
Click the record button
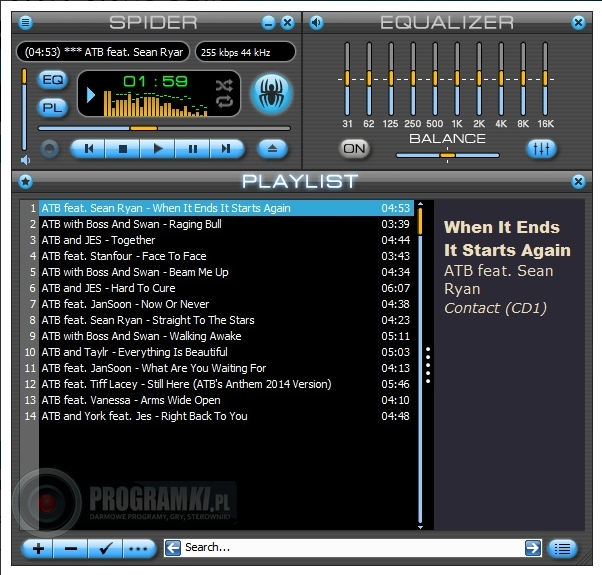[x=50, y=149]
